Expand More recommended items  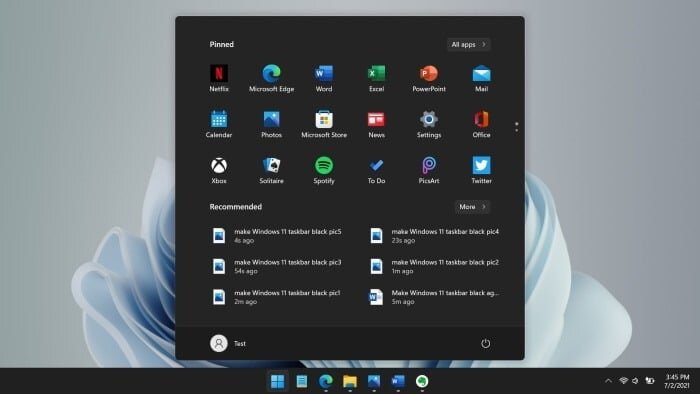(472, 207)
